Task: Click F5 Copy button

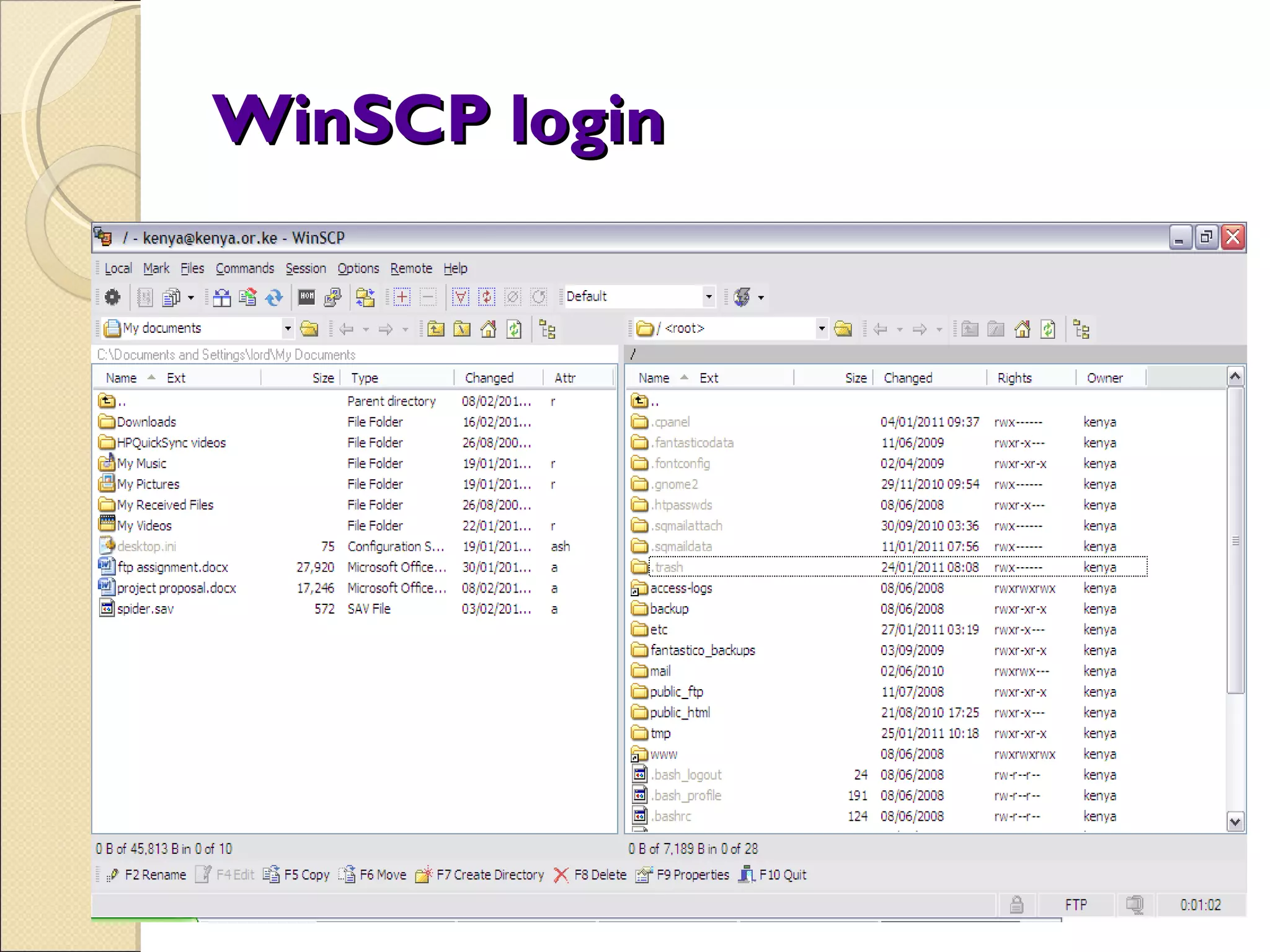Action: pyautogui.click(x=296, y=875)
